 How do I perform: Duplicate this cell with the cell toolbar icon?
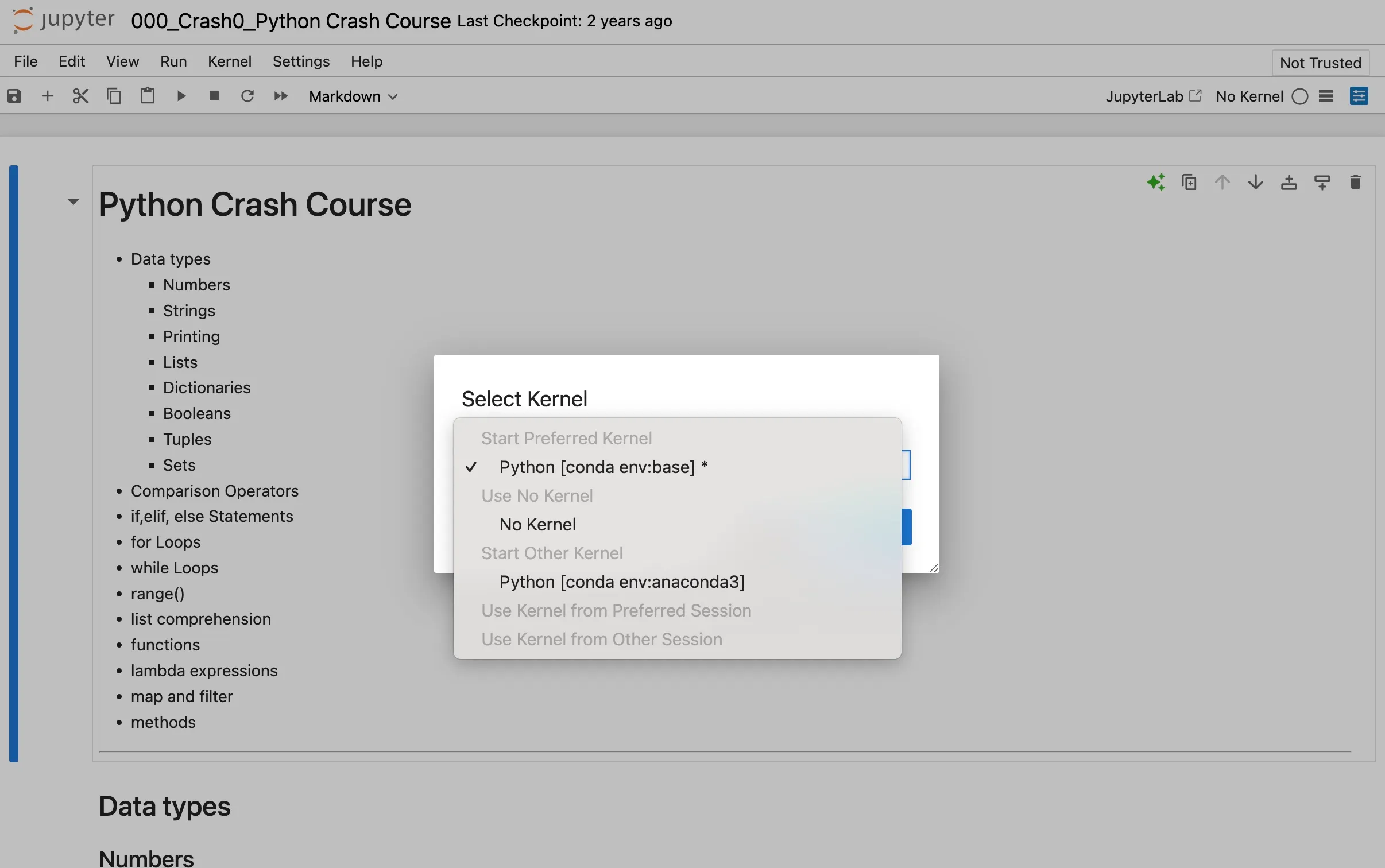point(1189,183)
